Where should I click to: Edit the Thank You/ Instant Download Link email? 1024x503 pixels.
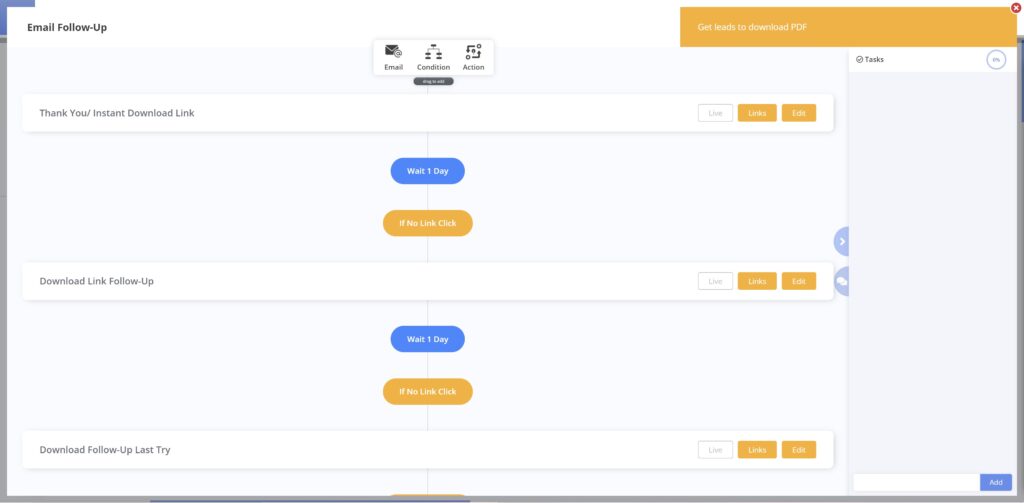pos(799,113)
